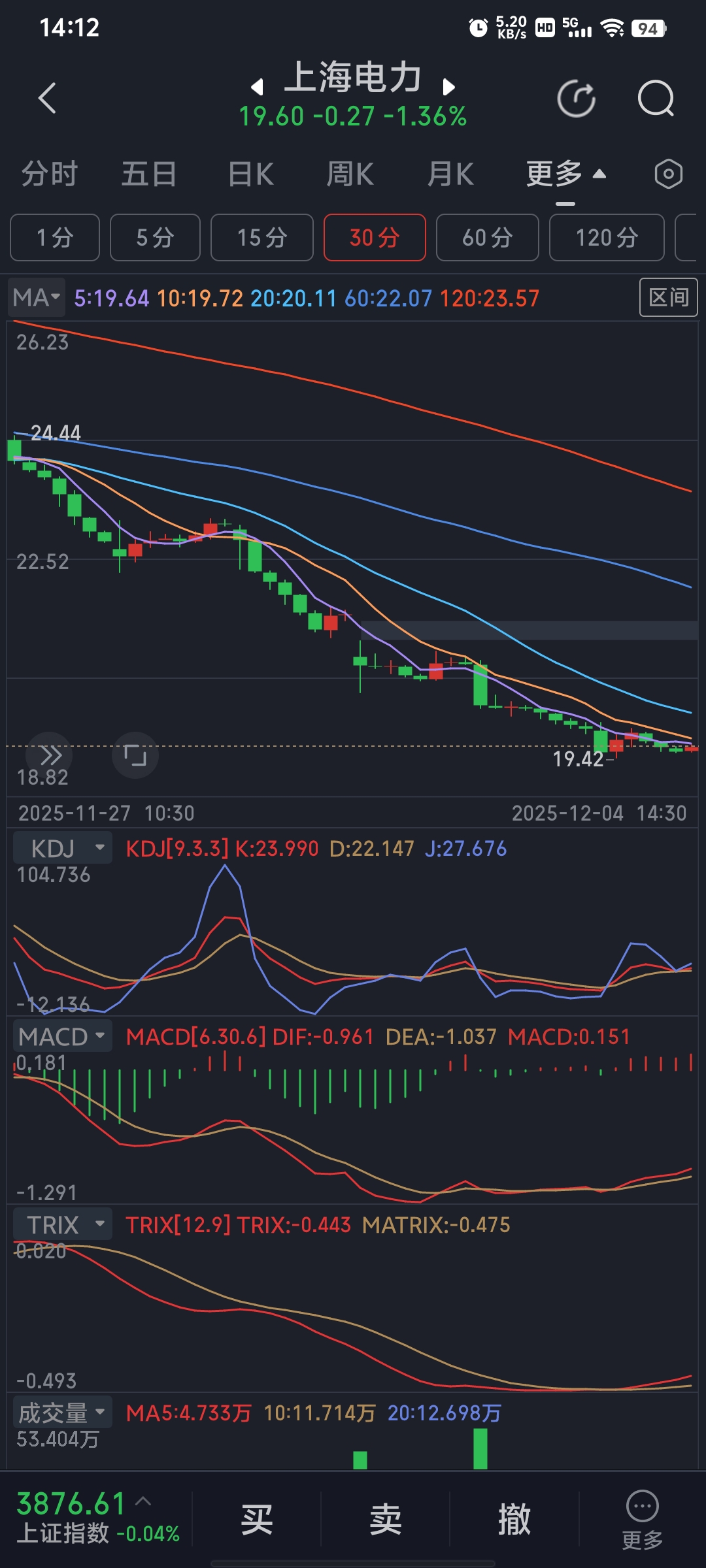Image resolution: width=706 pixels, height=1568 pixels.
Task: Go to next stock with right triangle
Action: click(x=448, y=86)
